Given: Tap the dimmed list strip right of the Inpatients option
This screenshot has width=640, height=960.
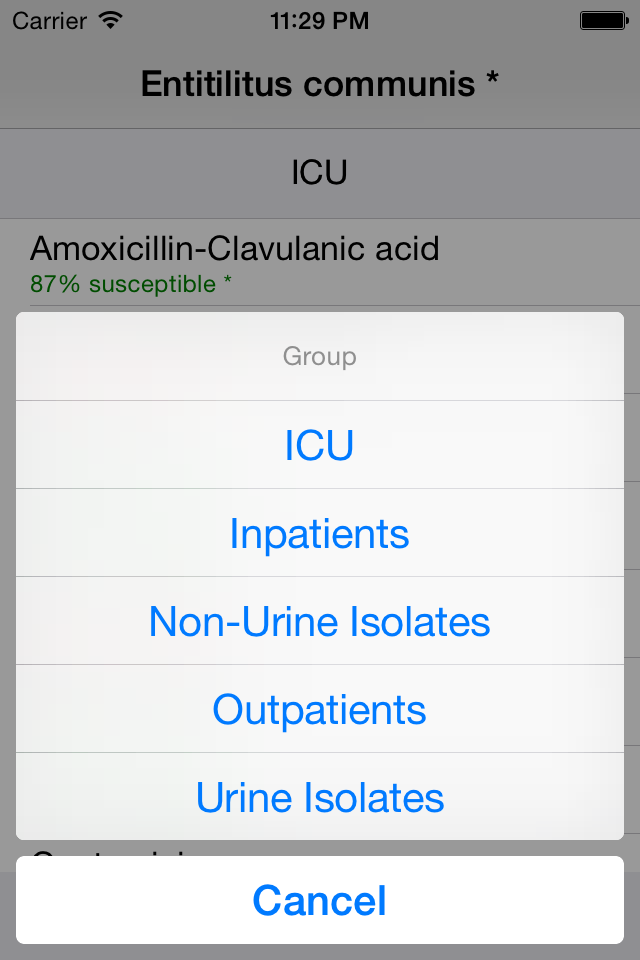Looking at the screenshot, I should [632, 533].
